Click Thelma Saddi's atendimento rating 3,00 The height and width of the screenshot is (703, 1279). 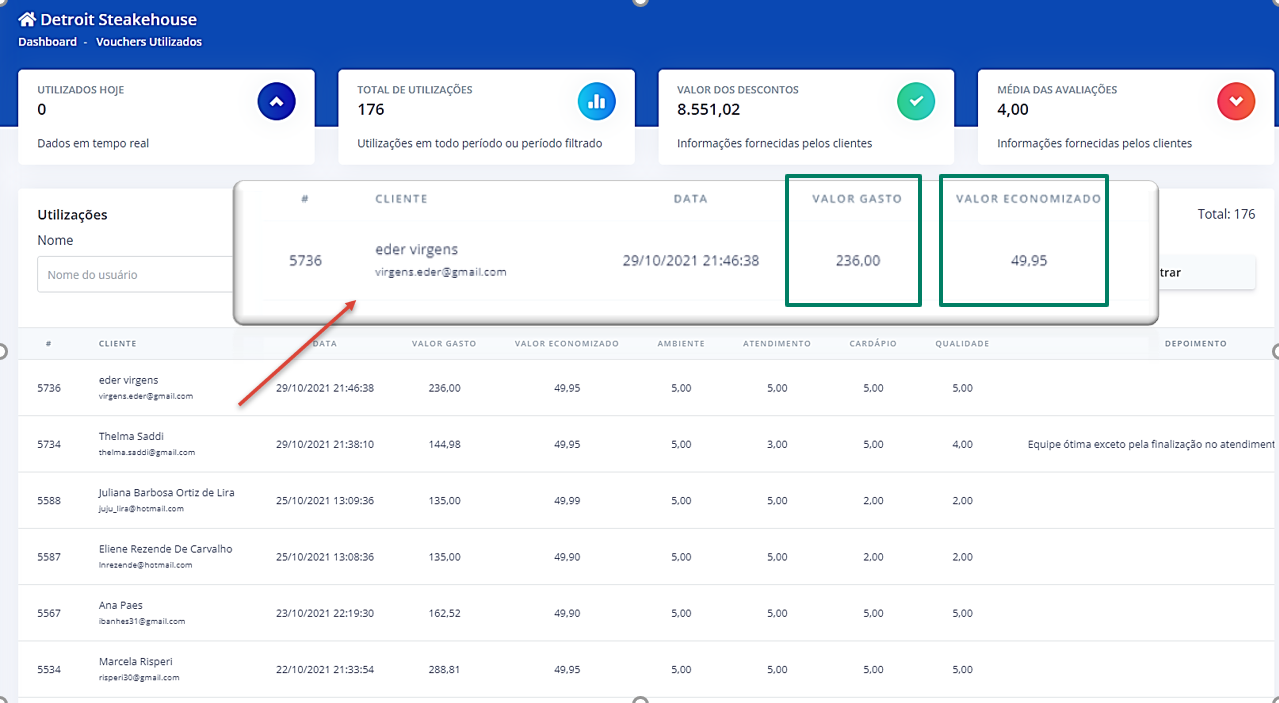(x=777, y=445)
